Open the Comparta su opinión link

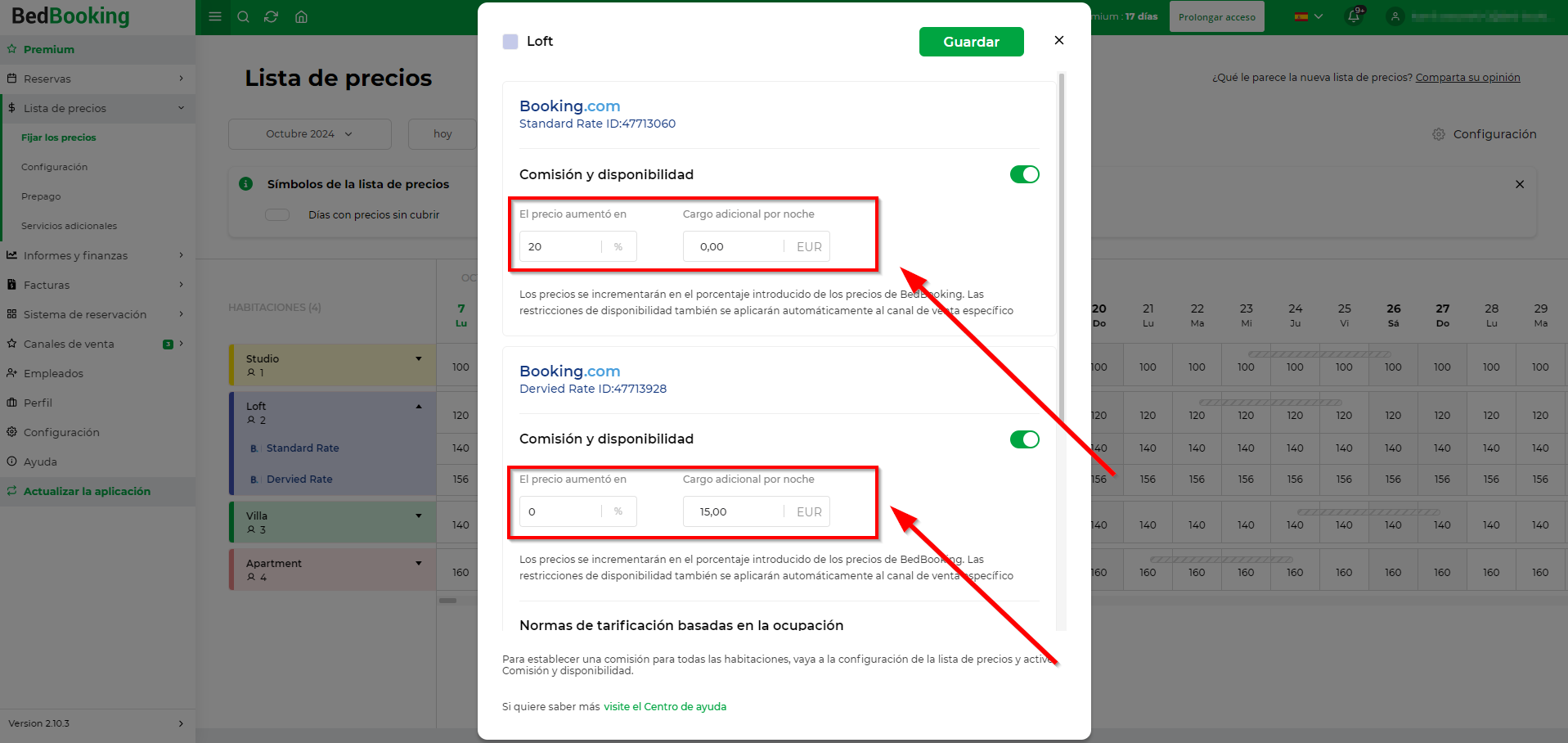click(x=1467, y=78)
